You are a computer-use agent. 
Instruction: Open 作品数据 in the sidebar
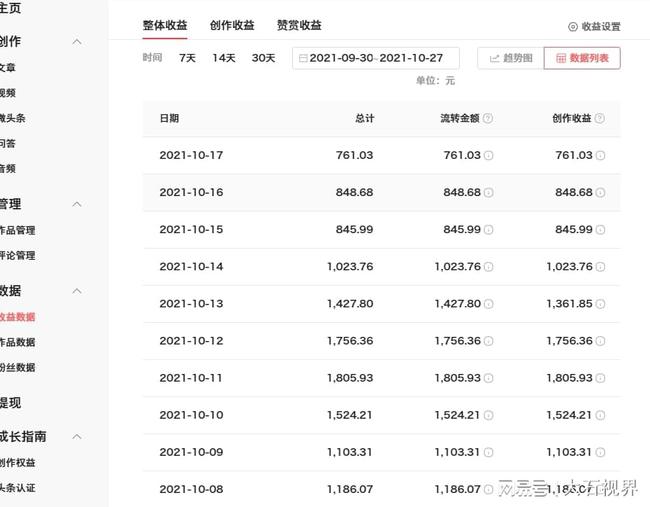17,342
